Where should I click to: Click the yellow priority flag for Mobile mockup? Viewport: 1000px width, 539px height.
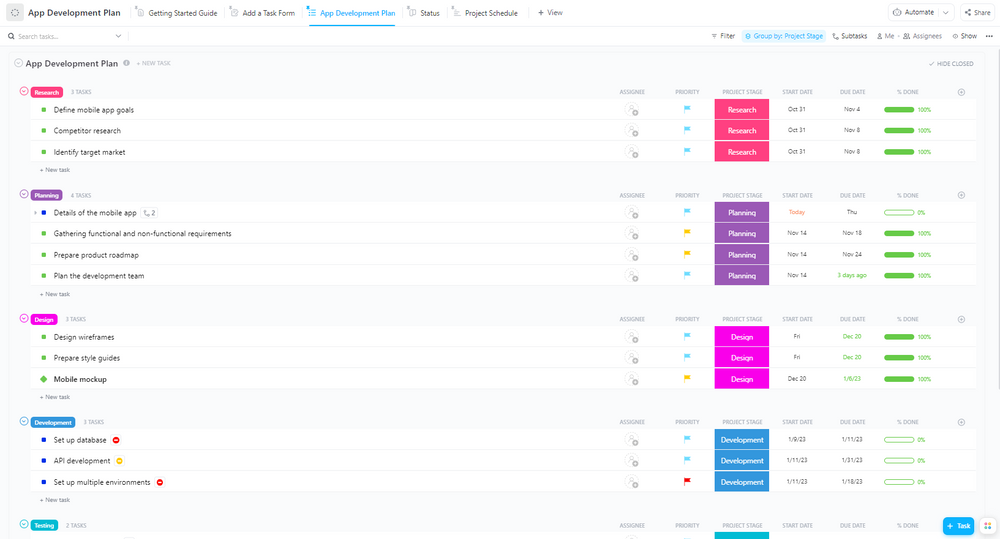[687, 379]
